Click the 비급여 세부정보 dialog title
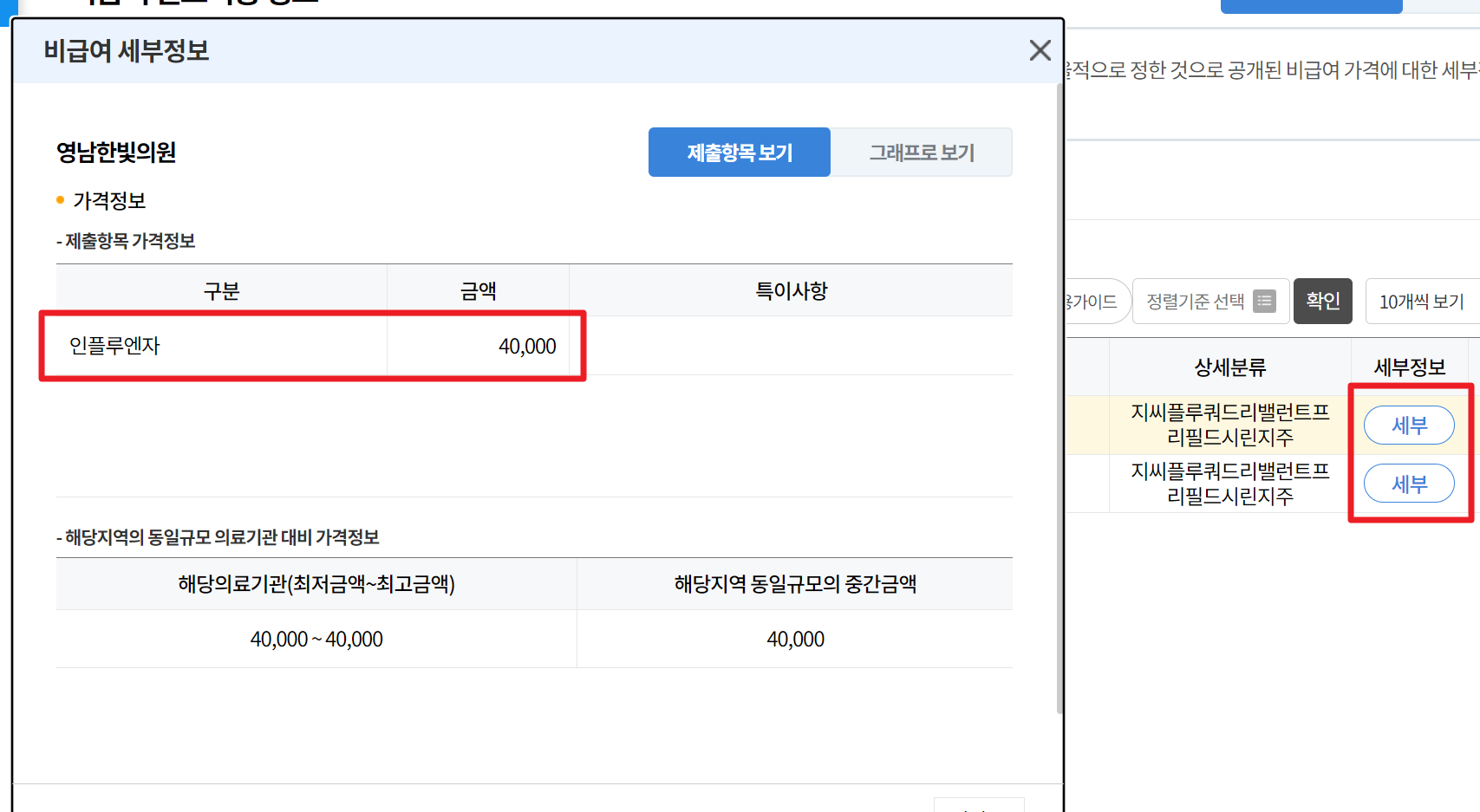Screen dimensions: 1480x812 (127, 51)
